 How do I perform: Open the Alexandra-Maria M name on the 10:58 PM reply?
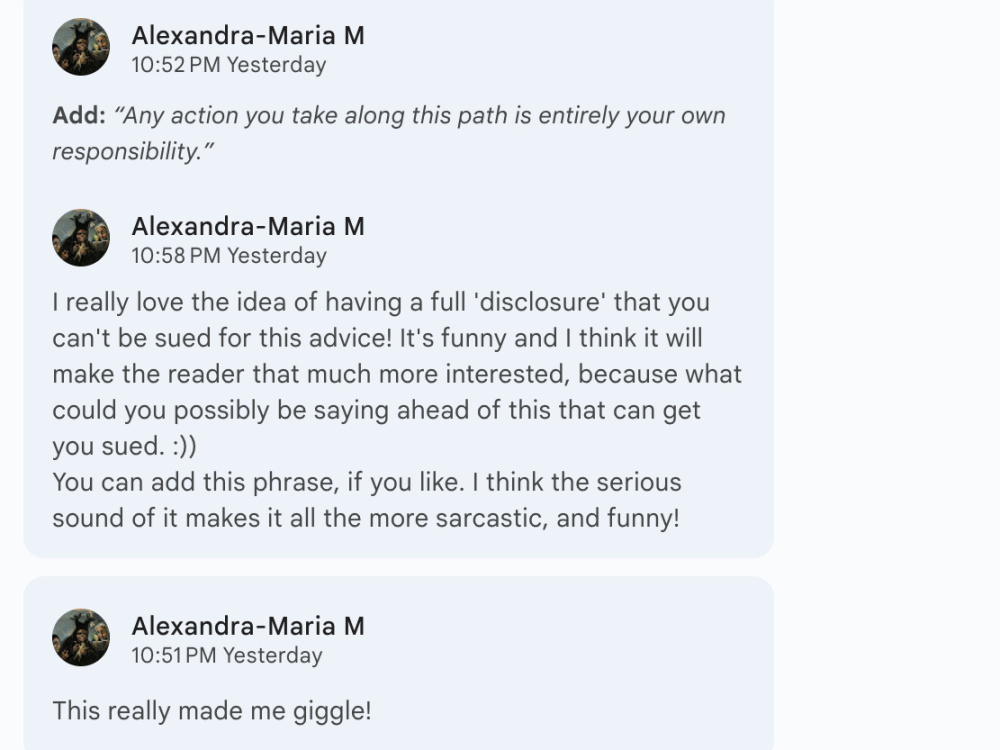point(248,226)
